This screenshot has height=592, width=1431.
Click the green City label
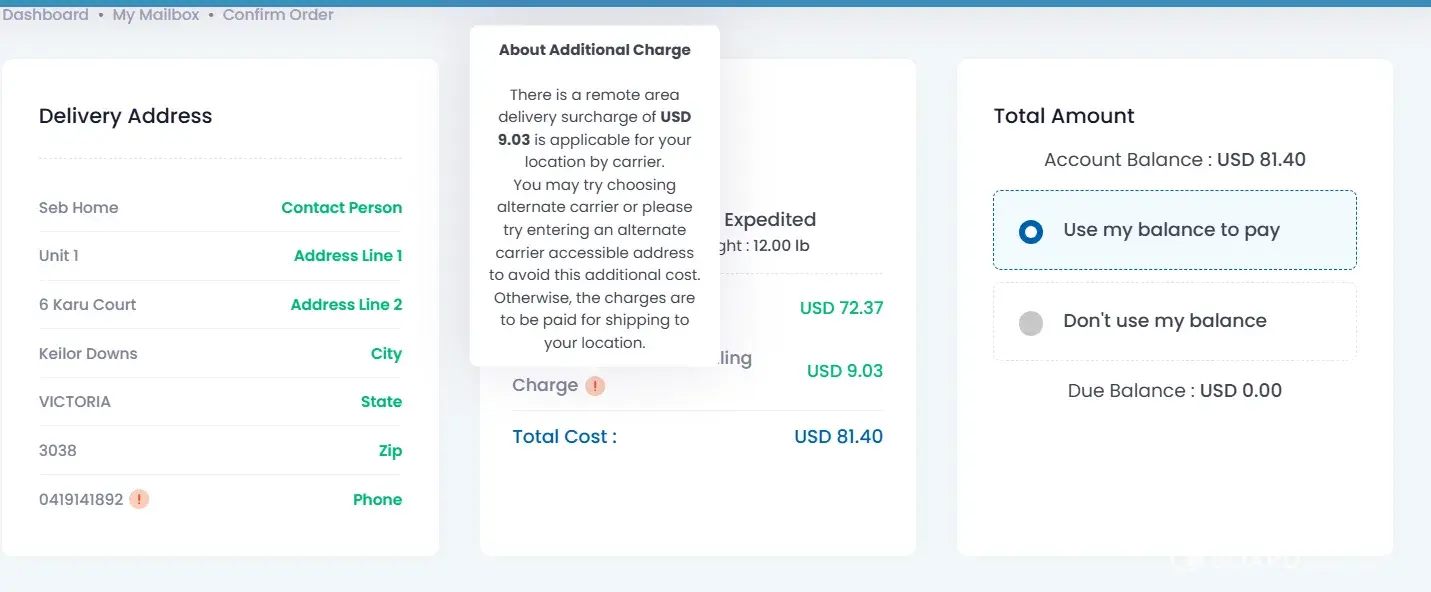(386, 354)
